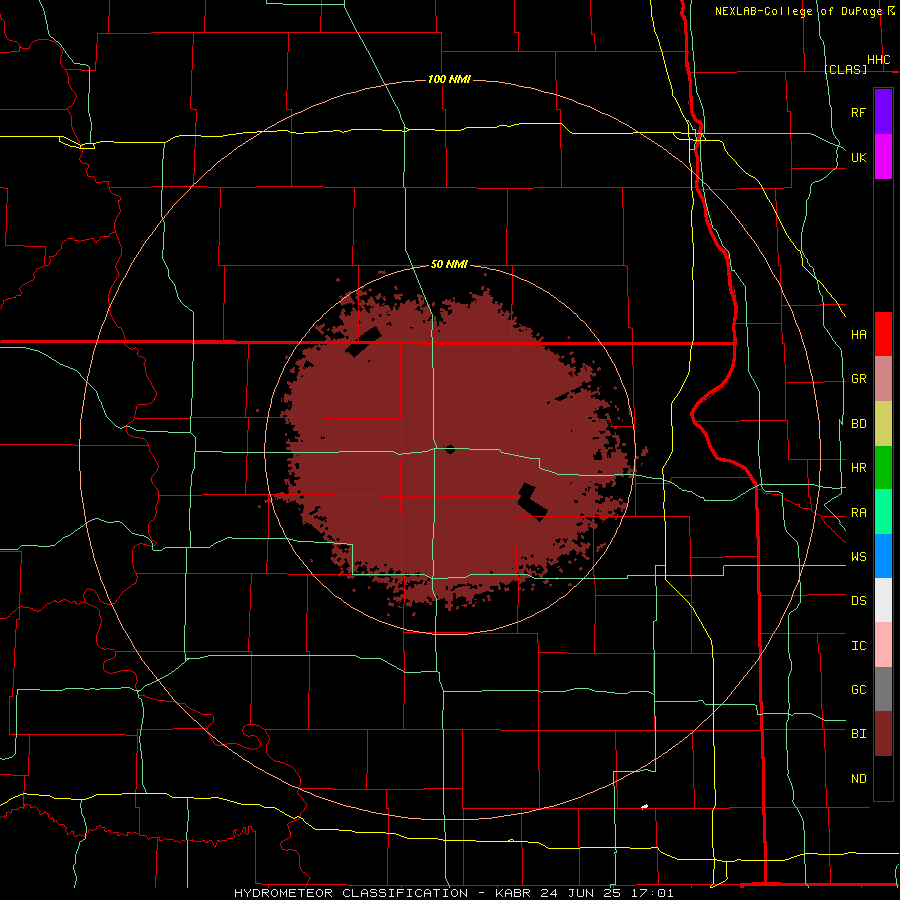Click the UK magenta legend swatch

pyautogui.click(x=883, y=157)
